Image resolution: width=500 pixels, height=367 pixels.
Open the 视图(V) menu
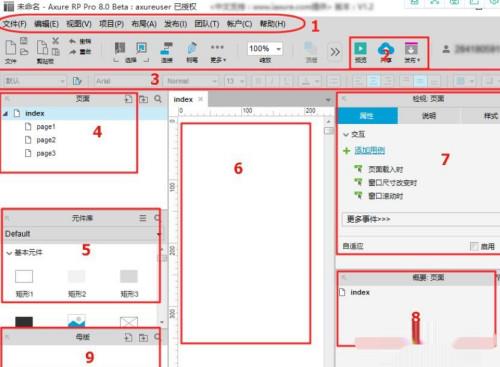(x=79, y=24)
